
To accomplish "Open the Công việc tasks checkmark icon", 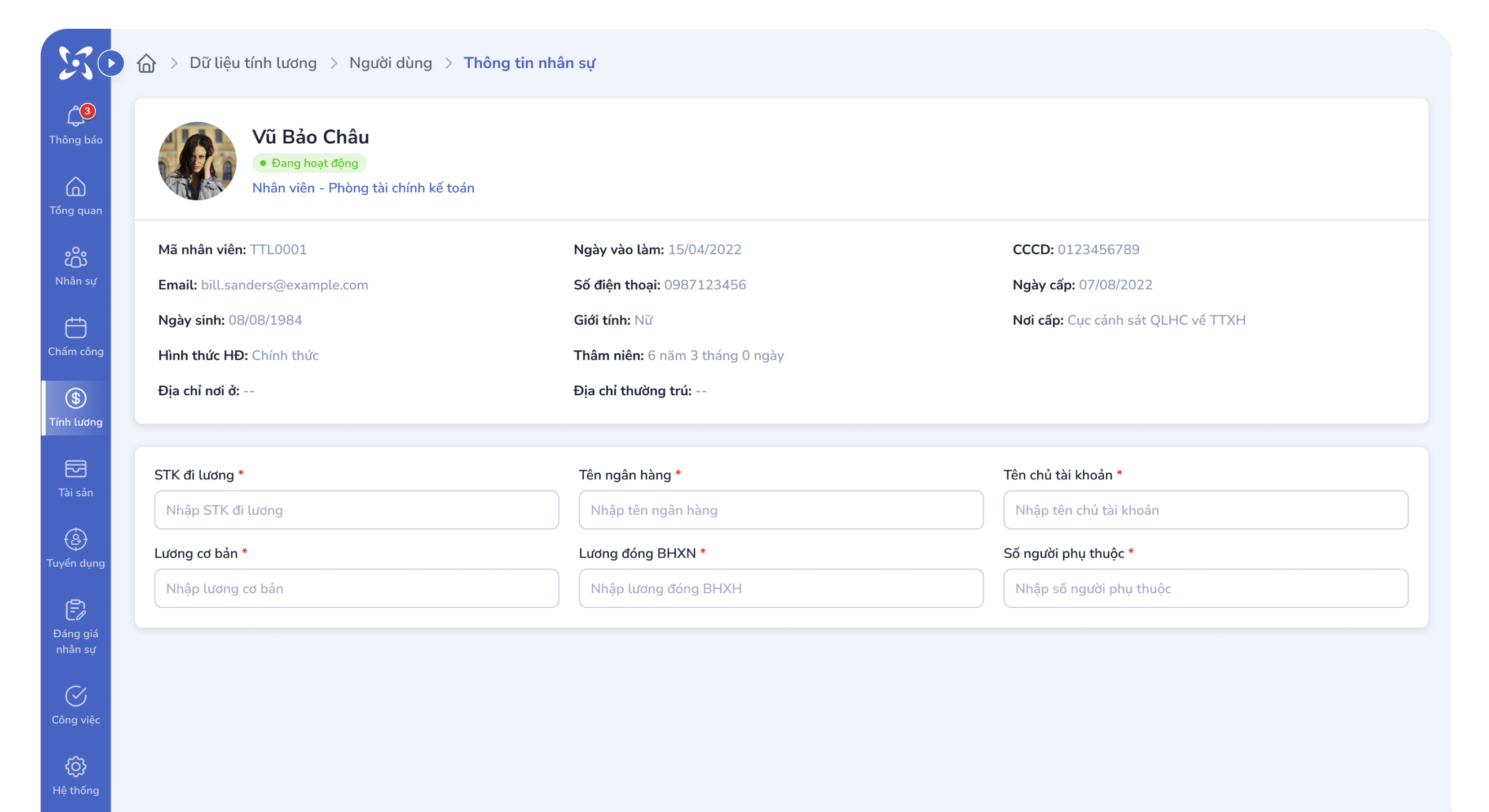I will pyautogui.click(x=76, y=696).
